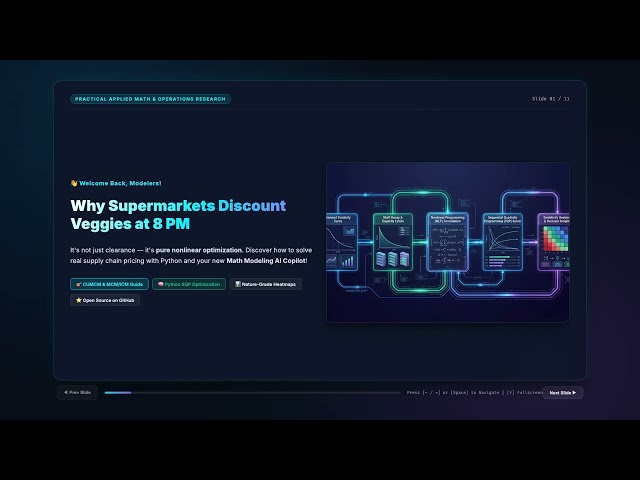Screen dimensions: 640x480
Task: Click the pipeline diagram image
Action: tap(448, 242)
